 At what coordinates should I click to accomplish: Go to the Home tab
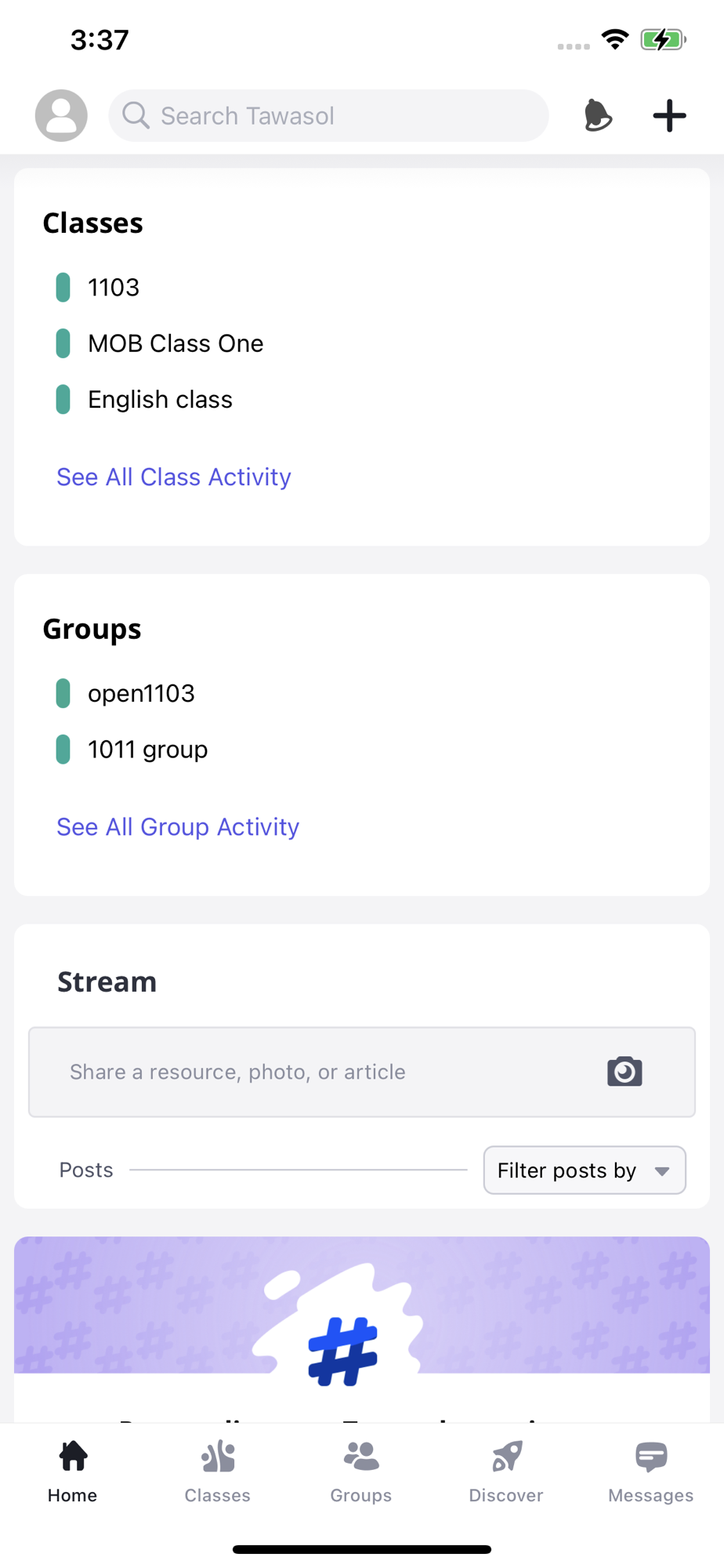[x=73, y=1472]
